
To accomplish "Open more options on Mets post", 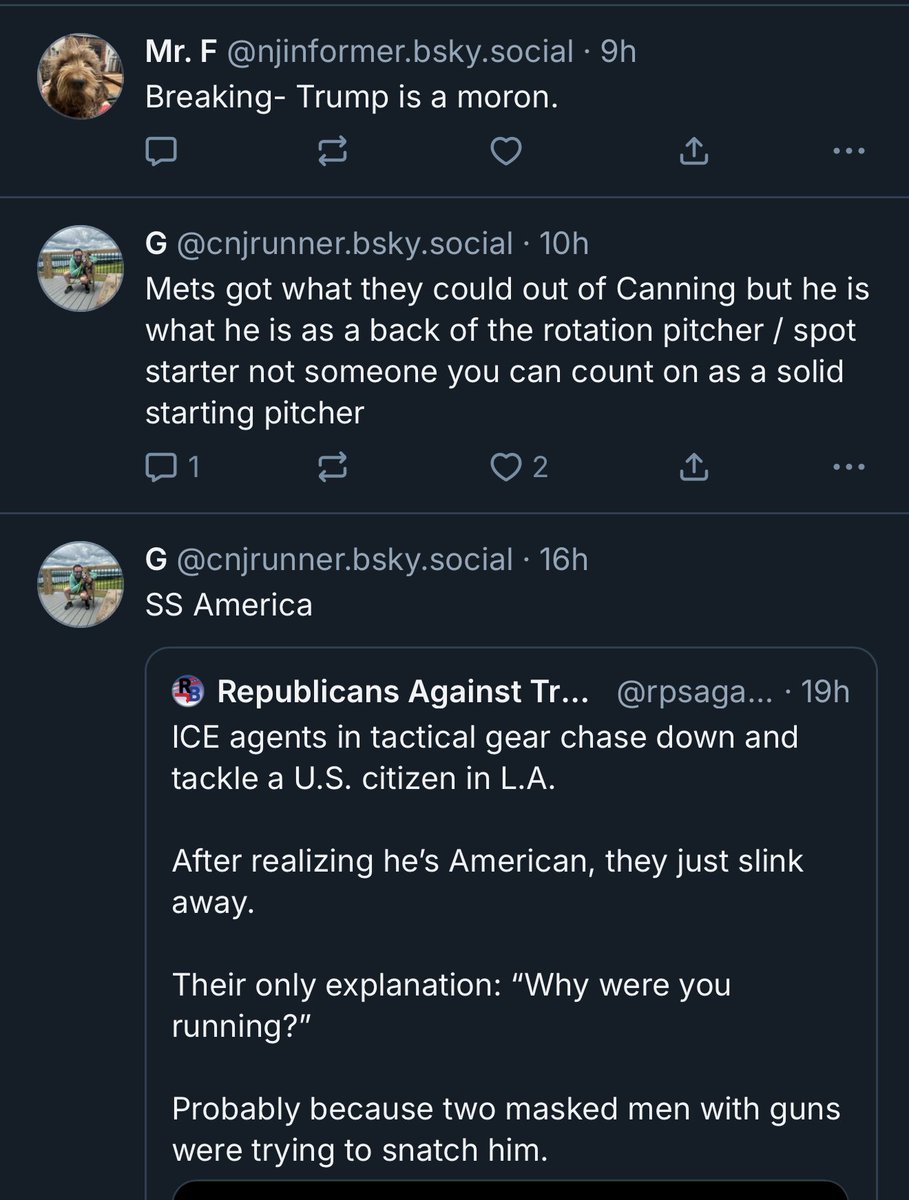I will point(848,467).
